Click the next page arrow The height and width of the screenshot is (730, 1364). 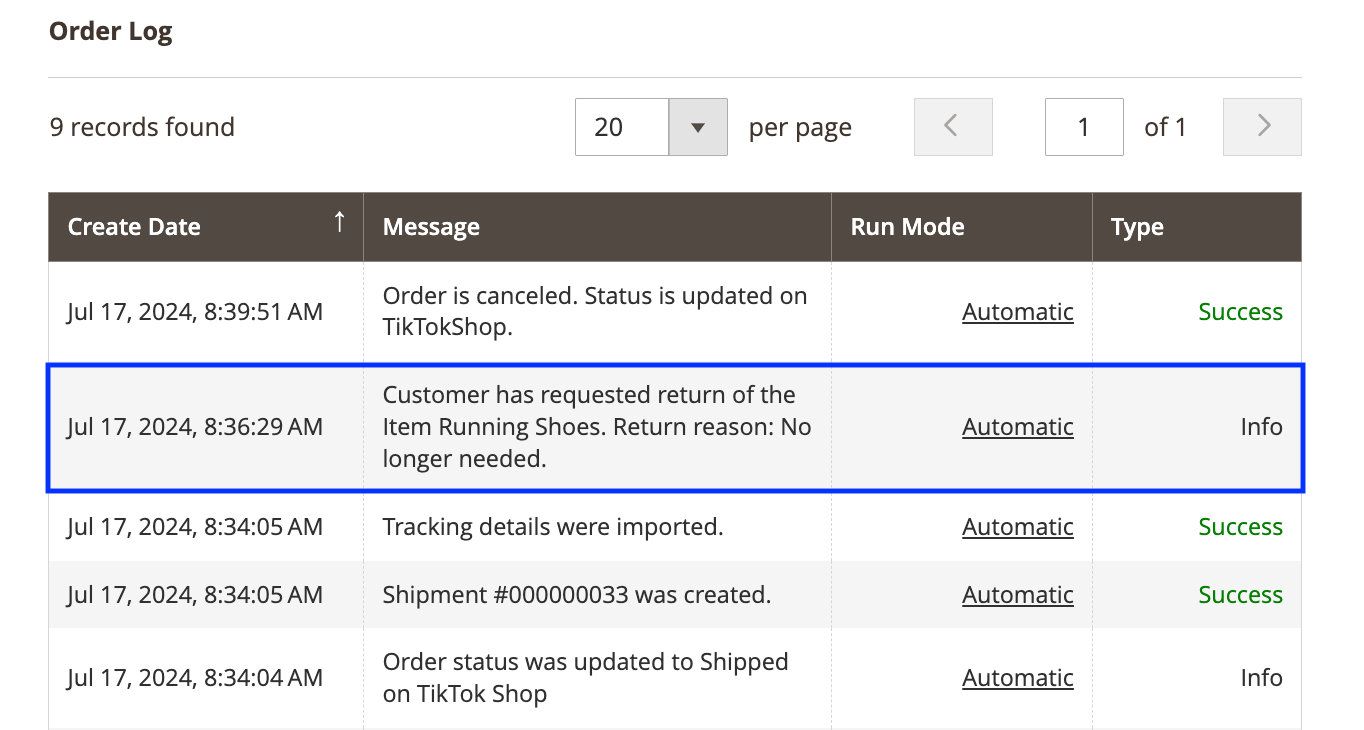[1262, 127]
